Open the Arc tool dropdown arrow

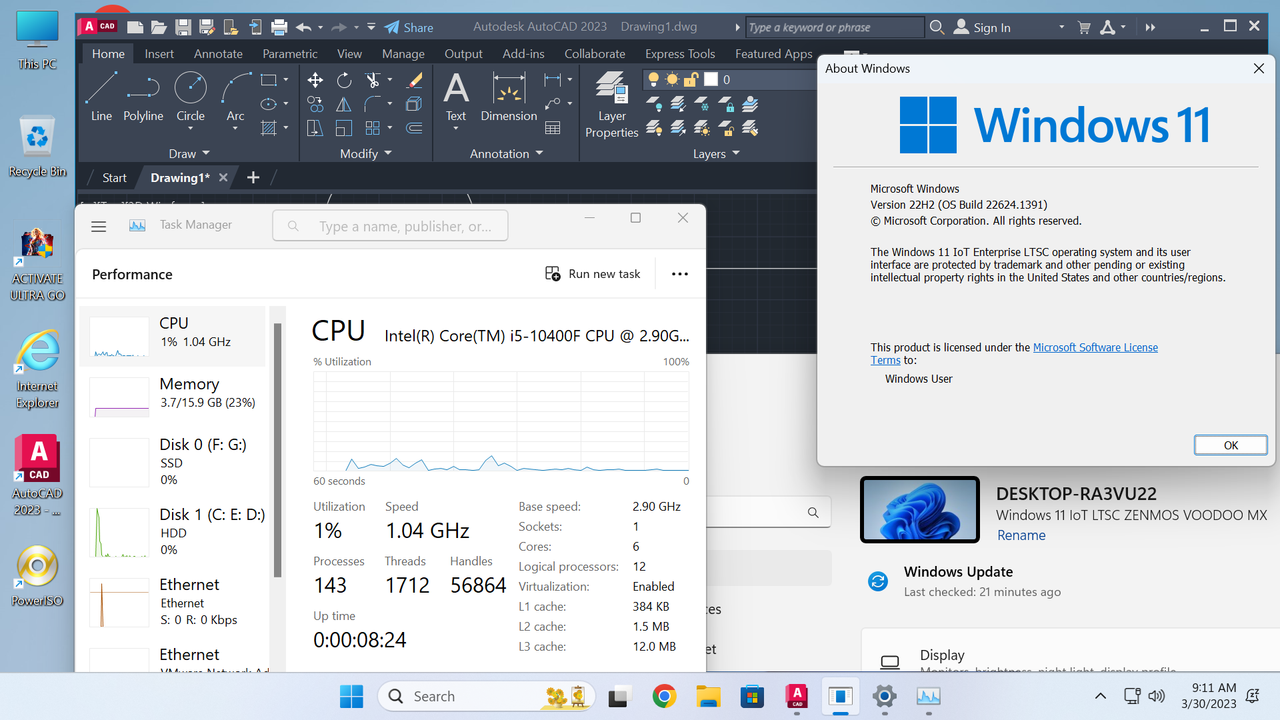tap(235, 127)
